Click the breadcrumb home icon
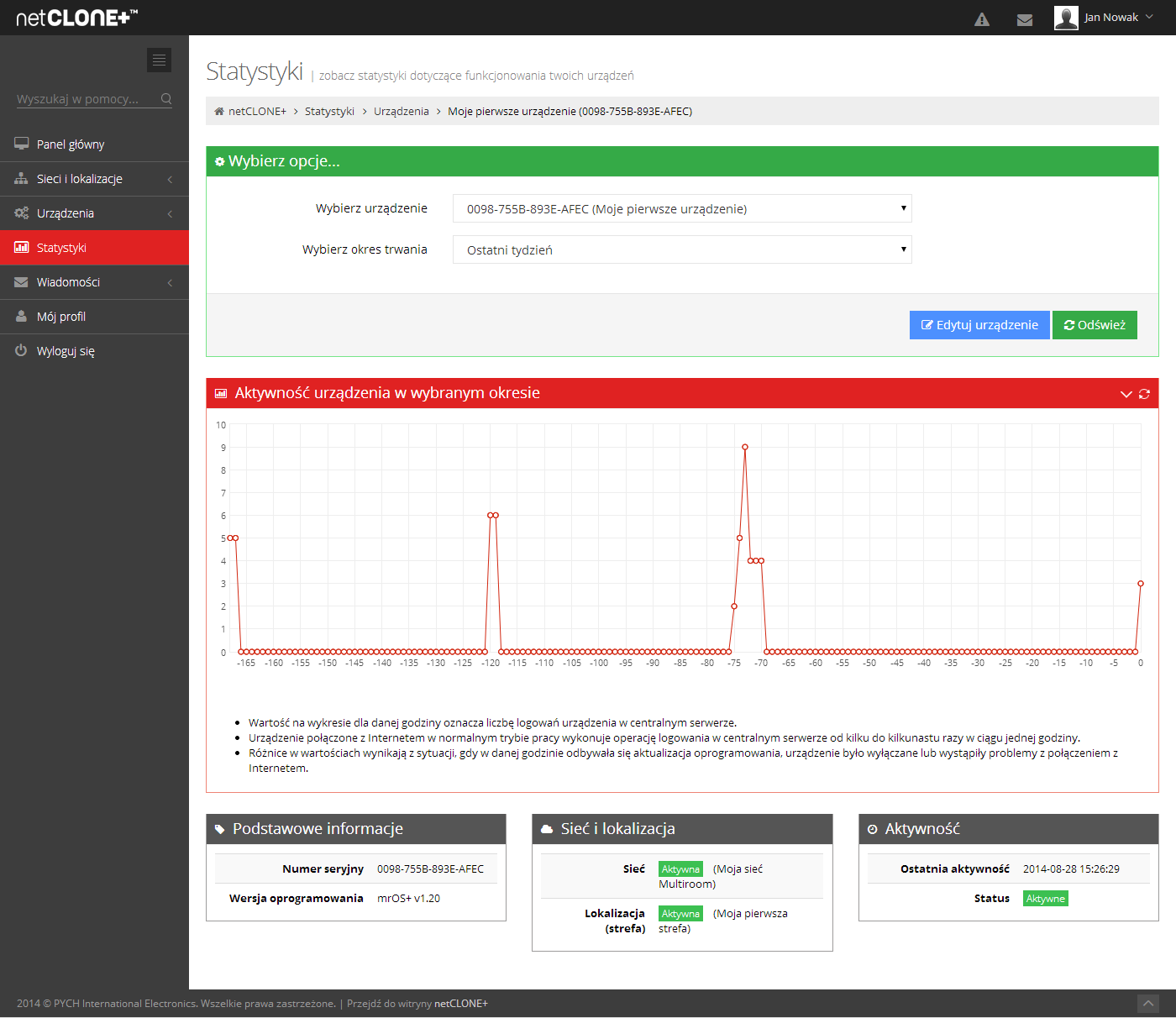This screenshot has width=1176, height=1018. point(219,111)
